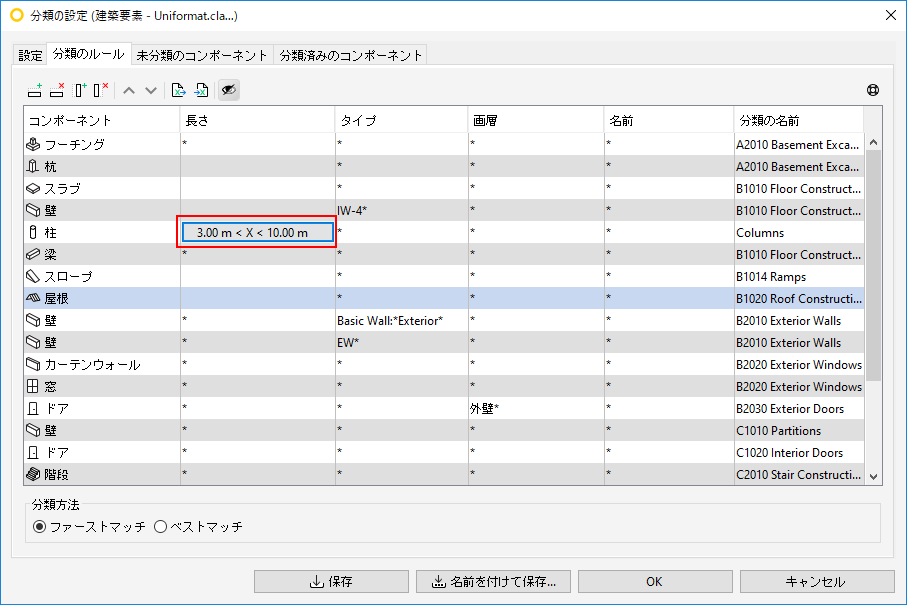Viewport: 907px width, 605px height.
Task: Click the 梁 beam row icon
Action: (33, 254)
